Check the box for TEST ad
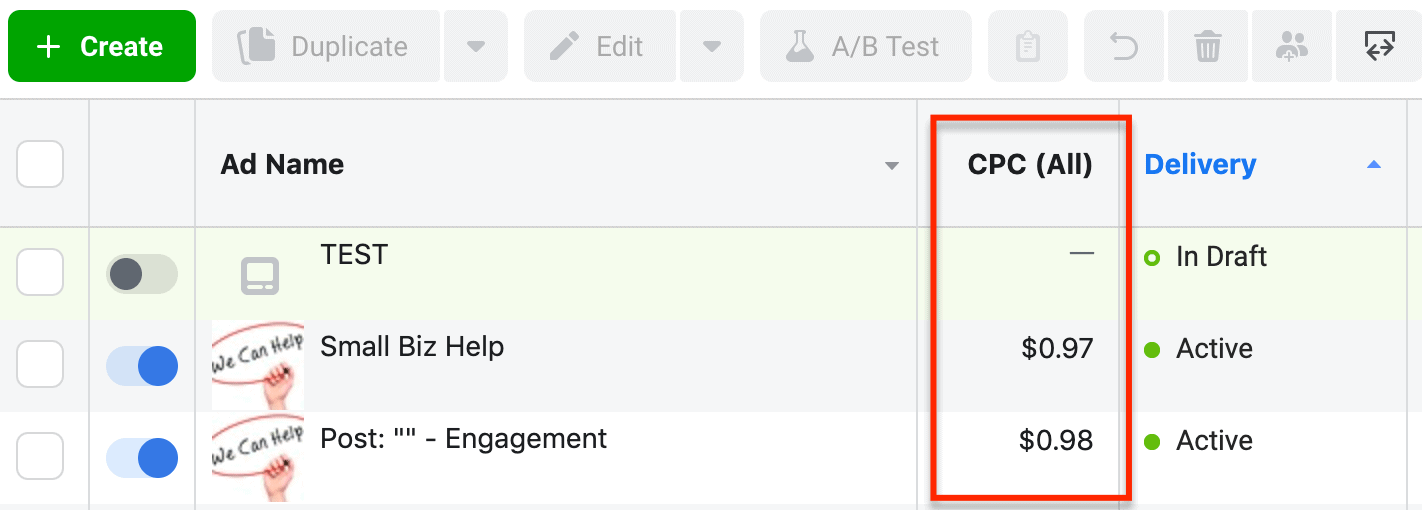The image size is (1422, 510). coord(40,272)
